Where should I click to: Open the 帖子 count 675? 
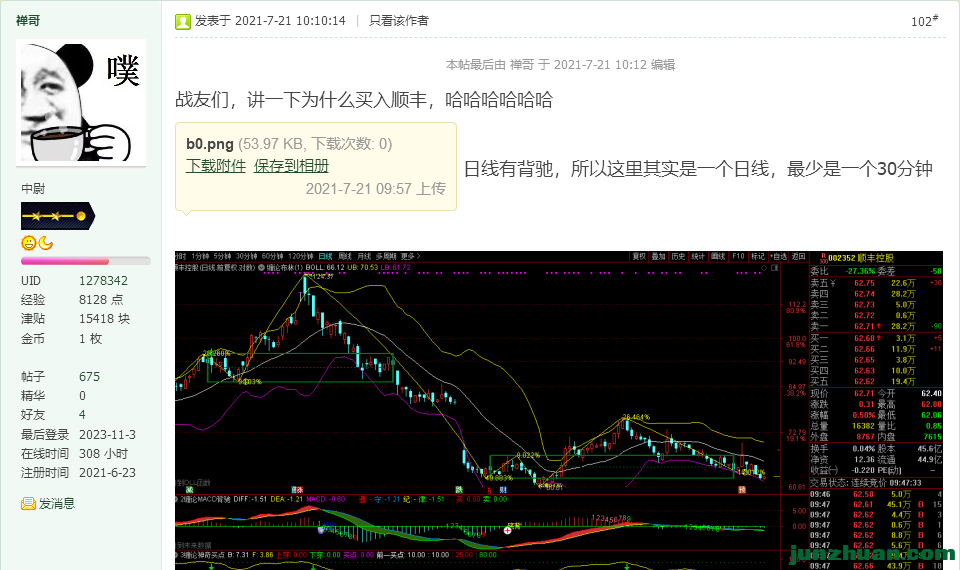click(x=89, y=377)
